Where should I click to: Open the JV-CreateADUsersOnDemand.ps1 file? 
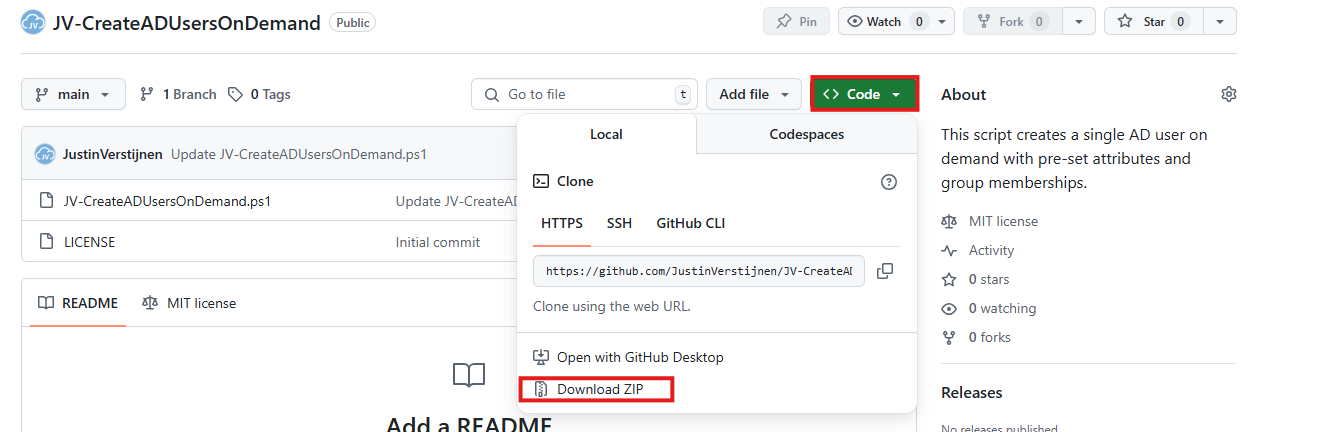(167, 201)
